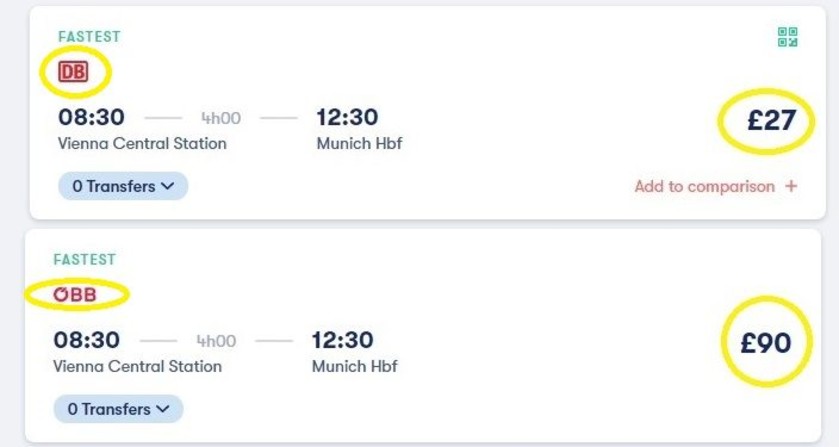Open the 0 Transfers dropdown for ÖBB trip
The height and width of the screenshot is (447, 839).
click(118, 409)
